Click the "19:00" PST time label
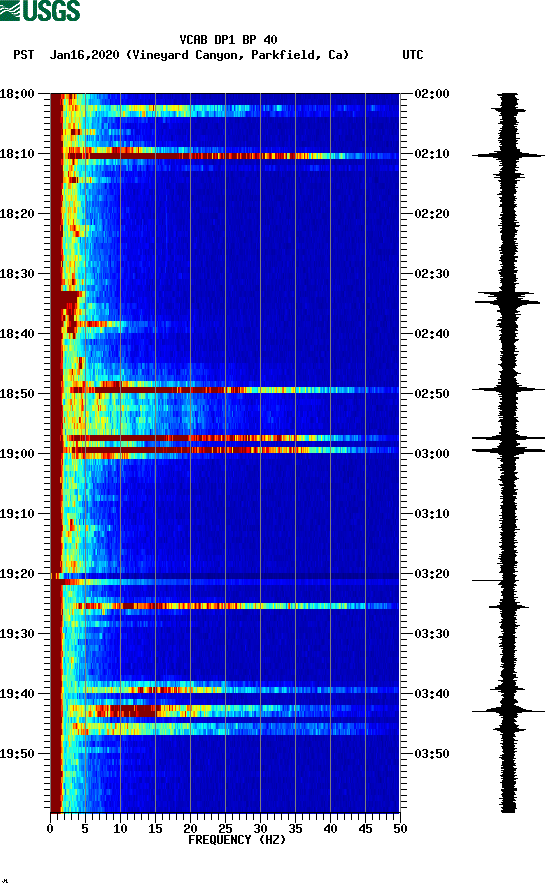Viewport: 552px width, 892px height. (x=17, y=454)
